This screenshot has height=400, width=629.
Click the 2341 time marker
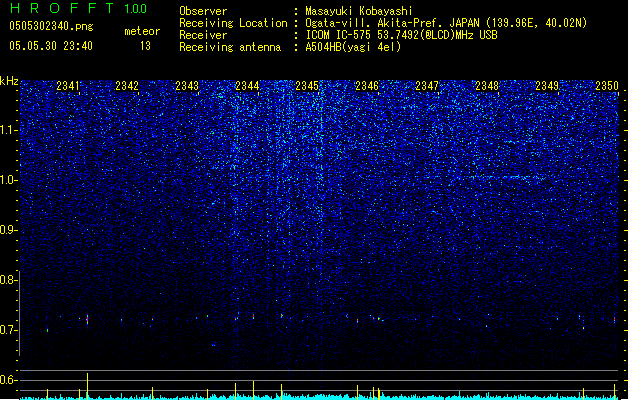point(68,86)
